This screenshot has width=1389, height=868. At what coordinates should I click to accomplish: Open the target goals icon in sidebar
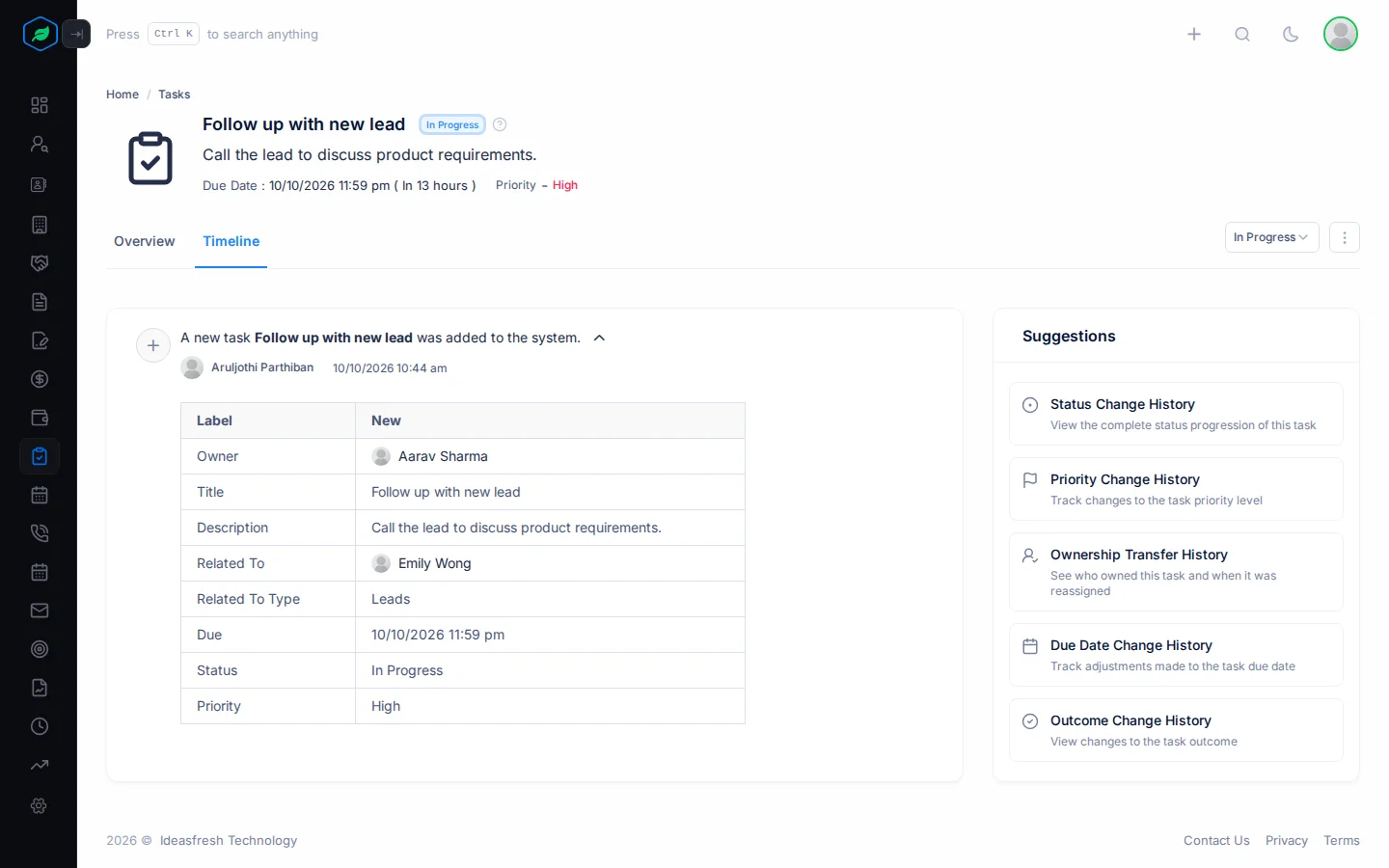point(40,649)
